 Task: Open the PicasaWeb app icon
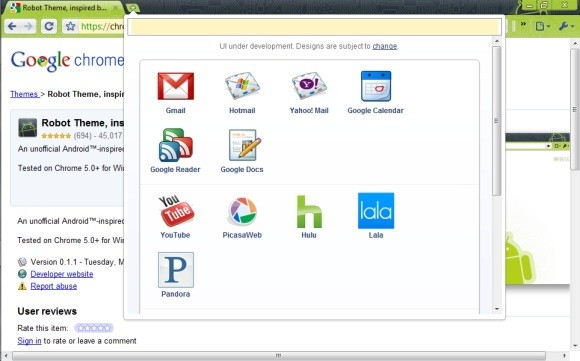click(x=242, y=211)
